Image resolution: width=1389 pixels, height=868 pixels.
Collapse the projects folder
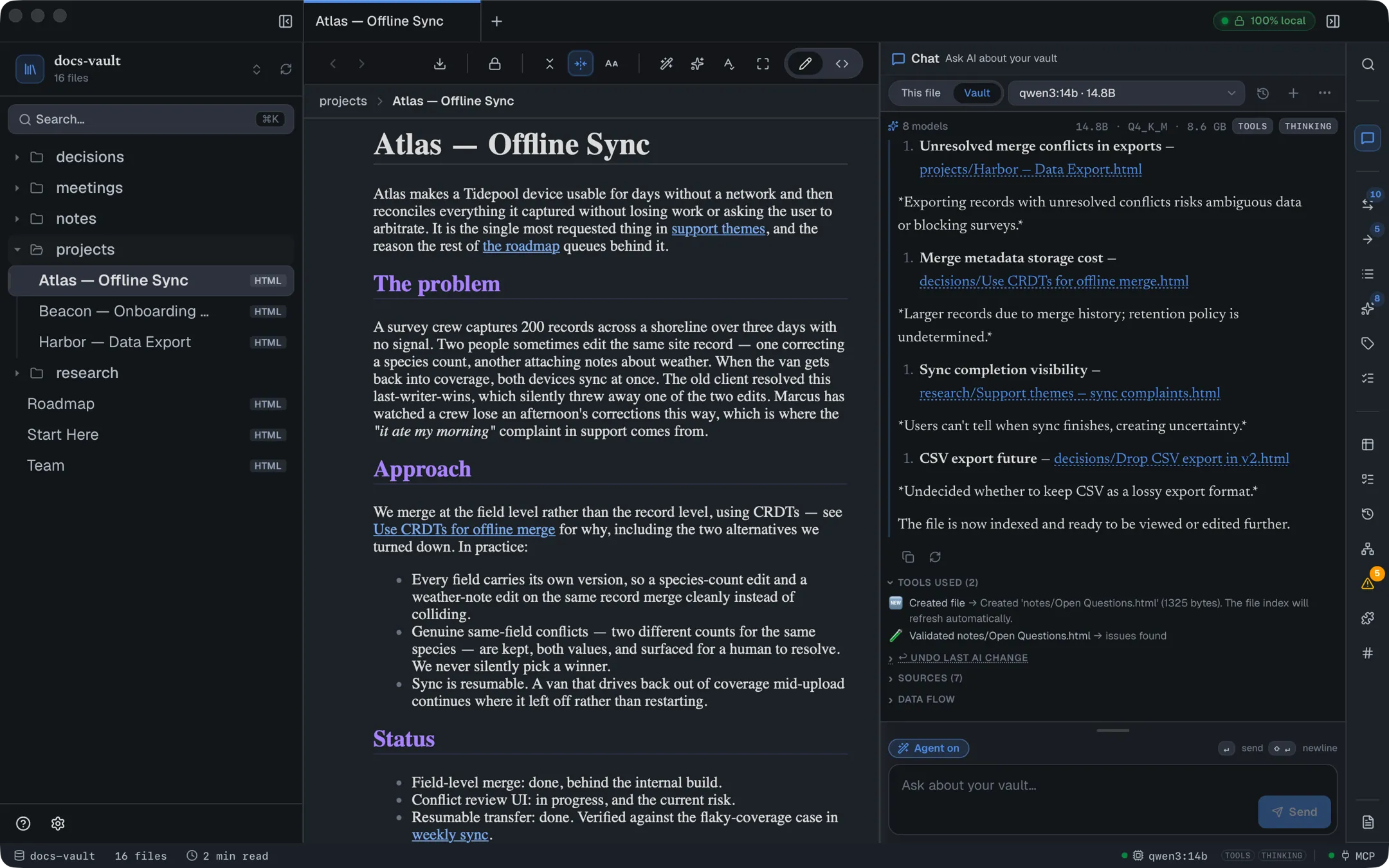151,249
